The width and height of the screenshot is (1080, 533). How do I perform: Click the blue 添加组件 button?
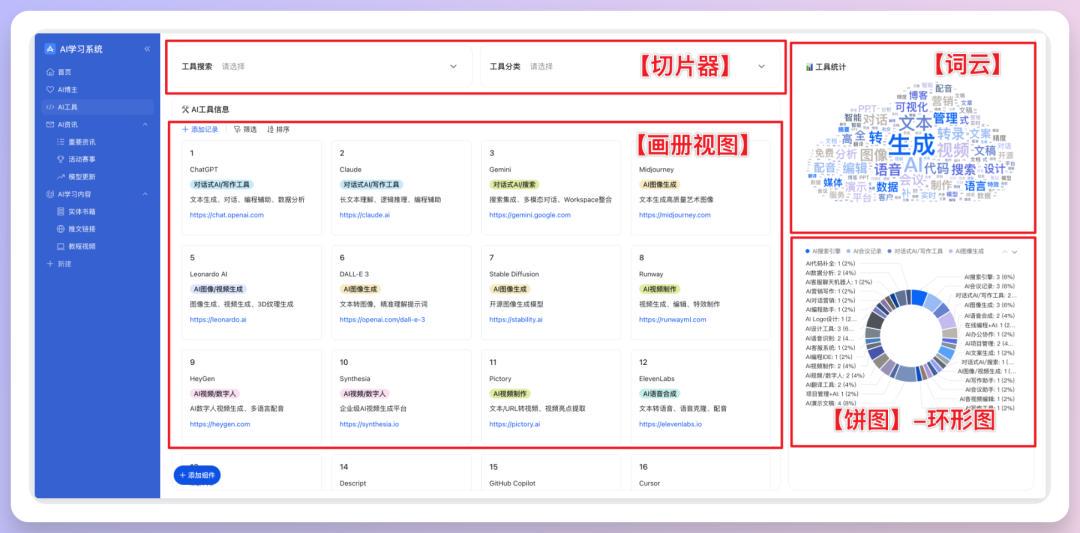[197, 475]
